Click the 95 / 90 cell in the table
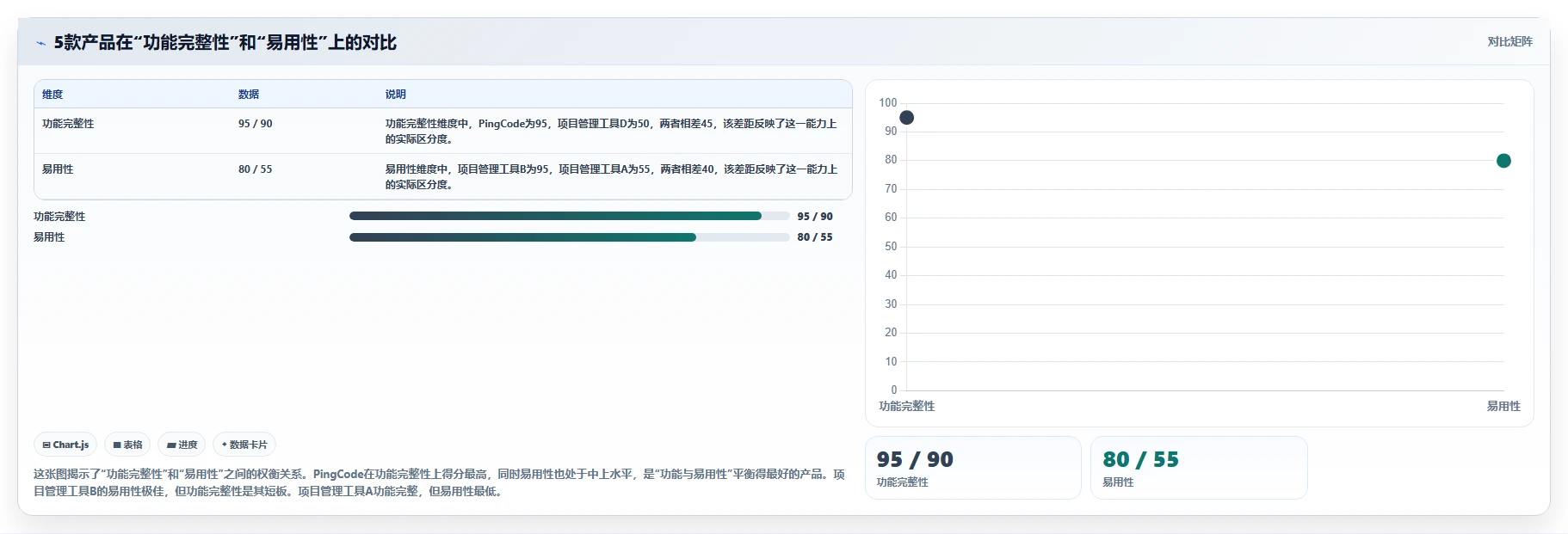 coord(256,124)
